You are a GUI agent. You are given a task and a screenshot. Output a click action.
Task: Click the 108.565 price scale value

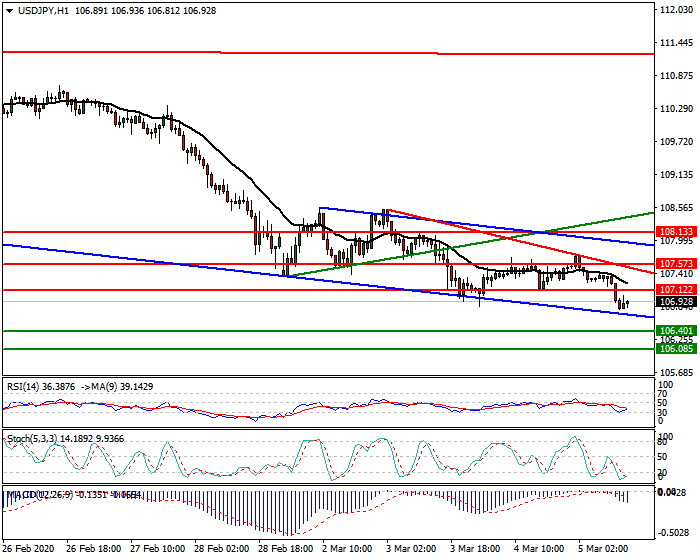pyautogui.click(x=677, y=208)
